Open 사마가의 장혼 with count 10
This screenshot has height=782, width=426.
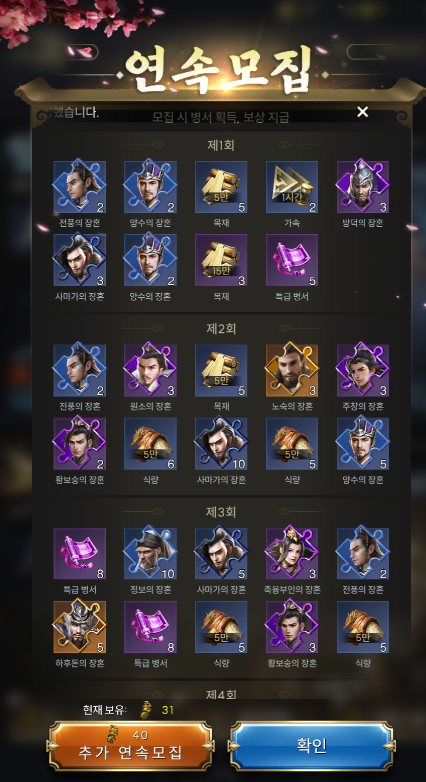[x=221, y=443]
